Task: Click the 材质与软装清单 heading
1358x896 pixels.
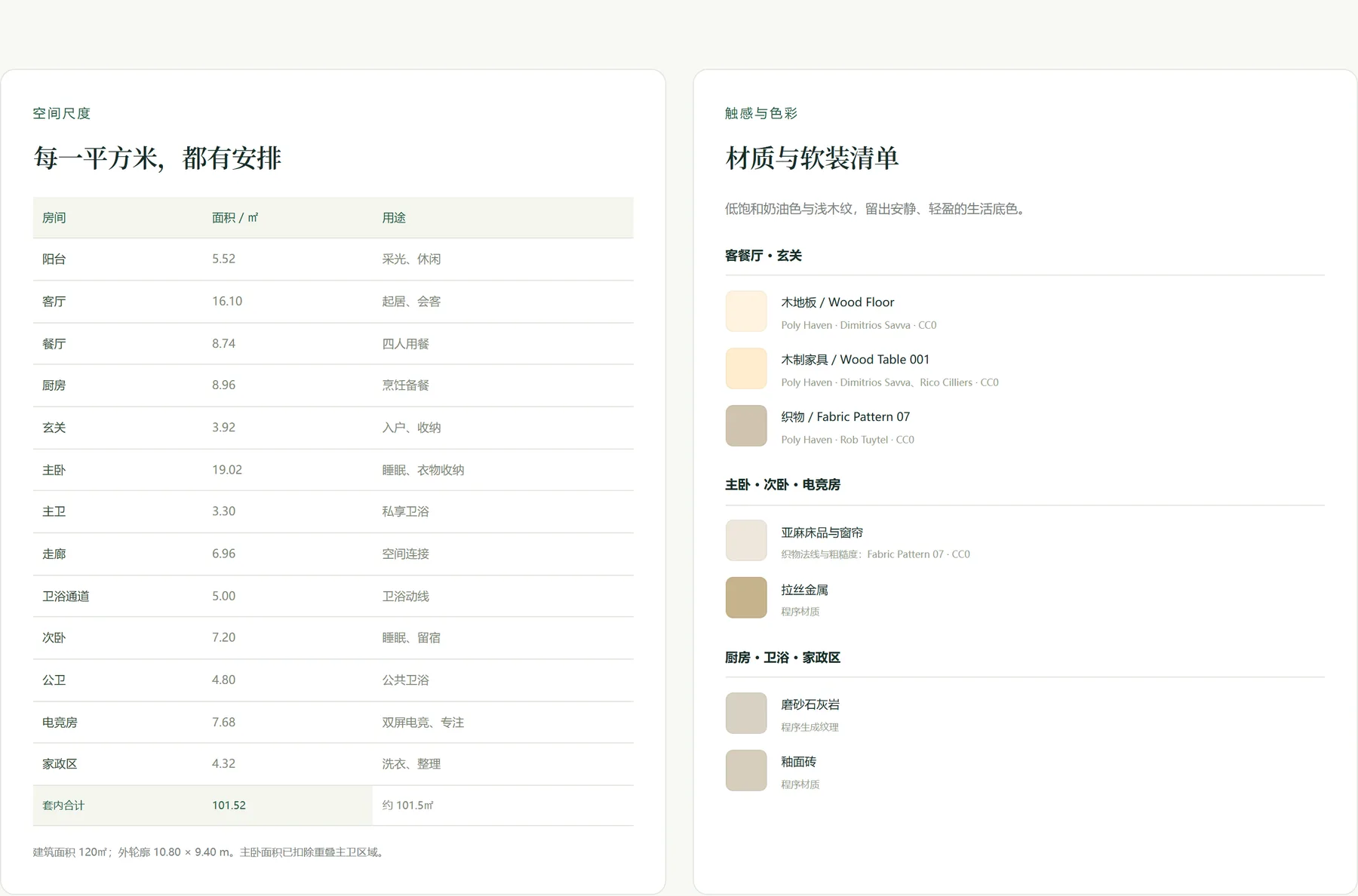Action: click(x=813, y=158)
